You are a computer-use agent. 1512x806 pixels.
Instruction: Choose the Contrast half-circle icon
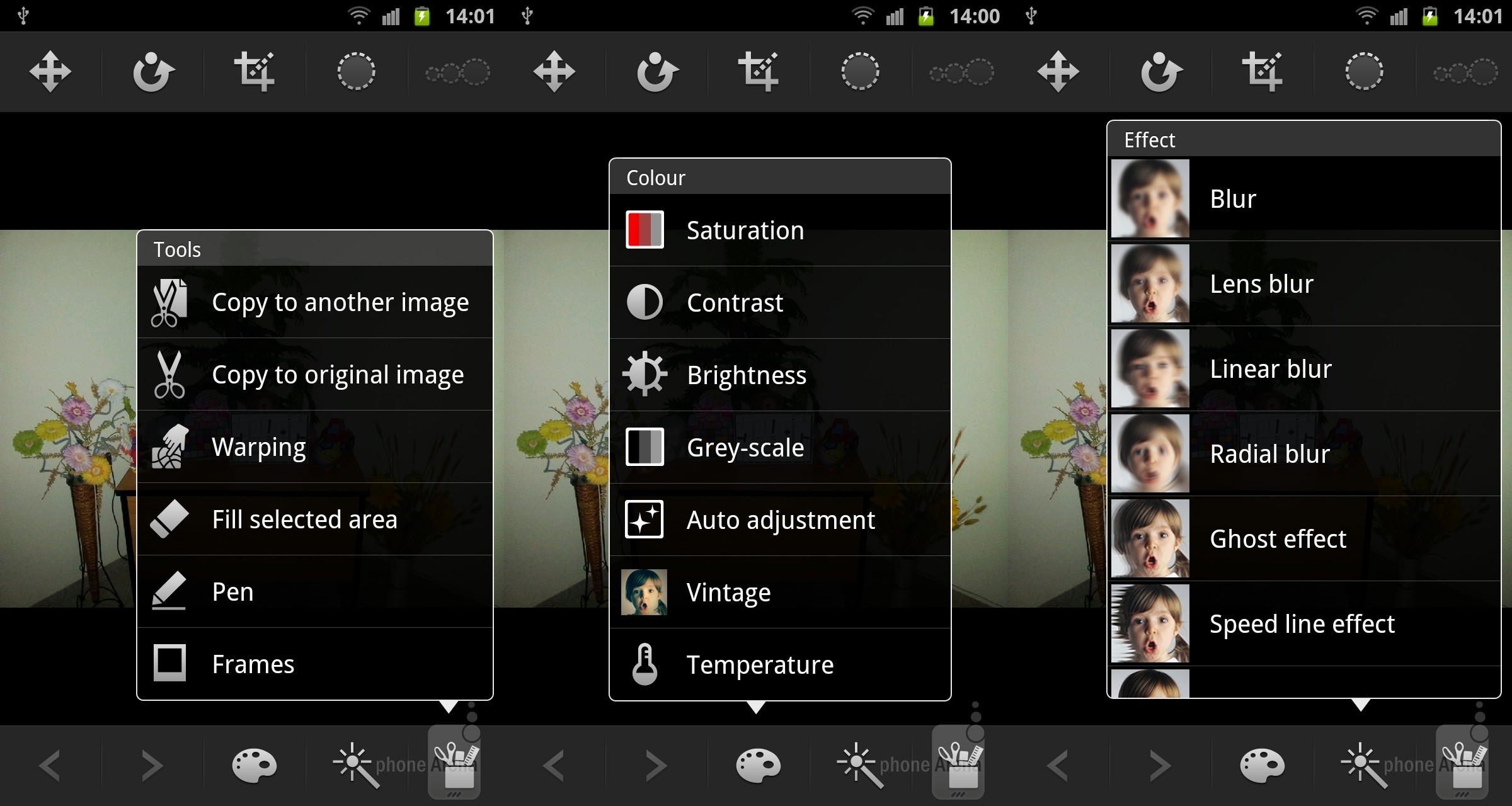pos(644,303)
